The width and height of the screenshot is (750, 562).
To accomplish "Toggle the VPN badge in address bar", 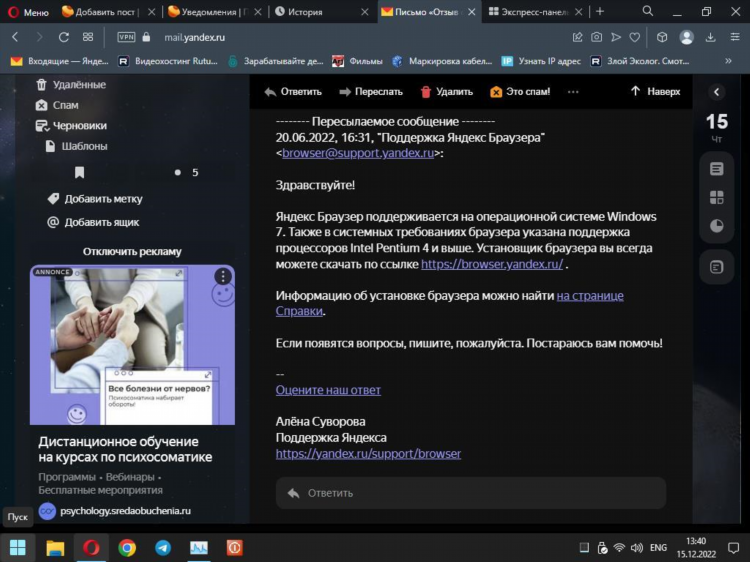I will (126, 37).
